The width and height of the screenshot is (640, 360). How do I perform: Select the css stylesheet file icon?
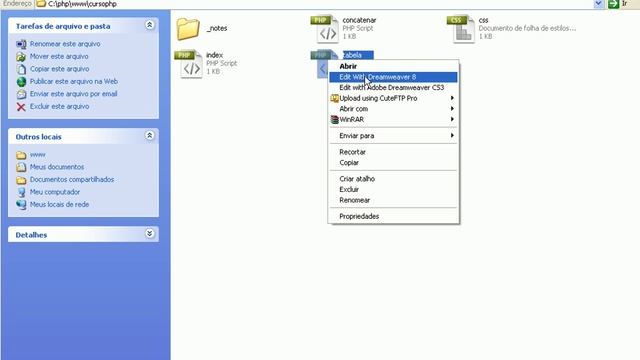tap(461, 29)
